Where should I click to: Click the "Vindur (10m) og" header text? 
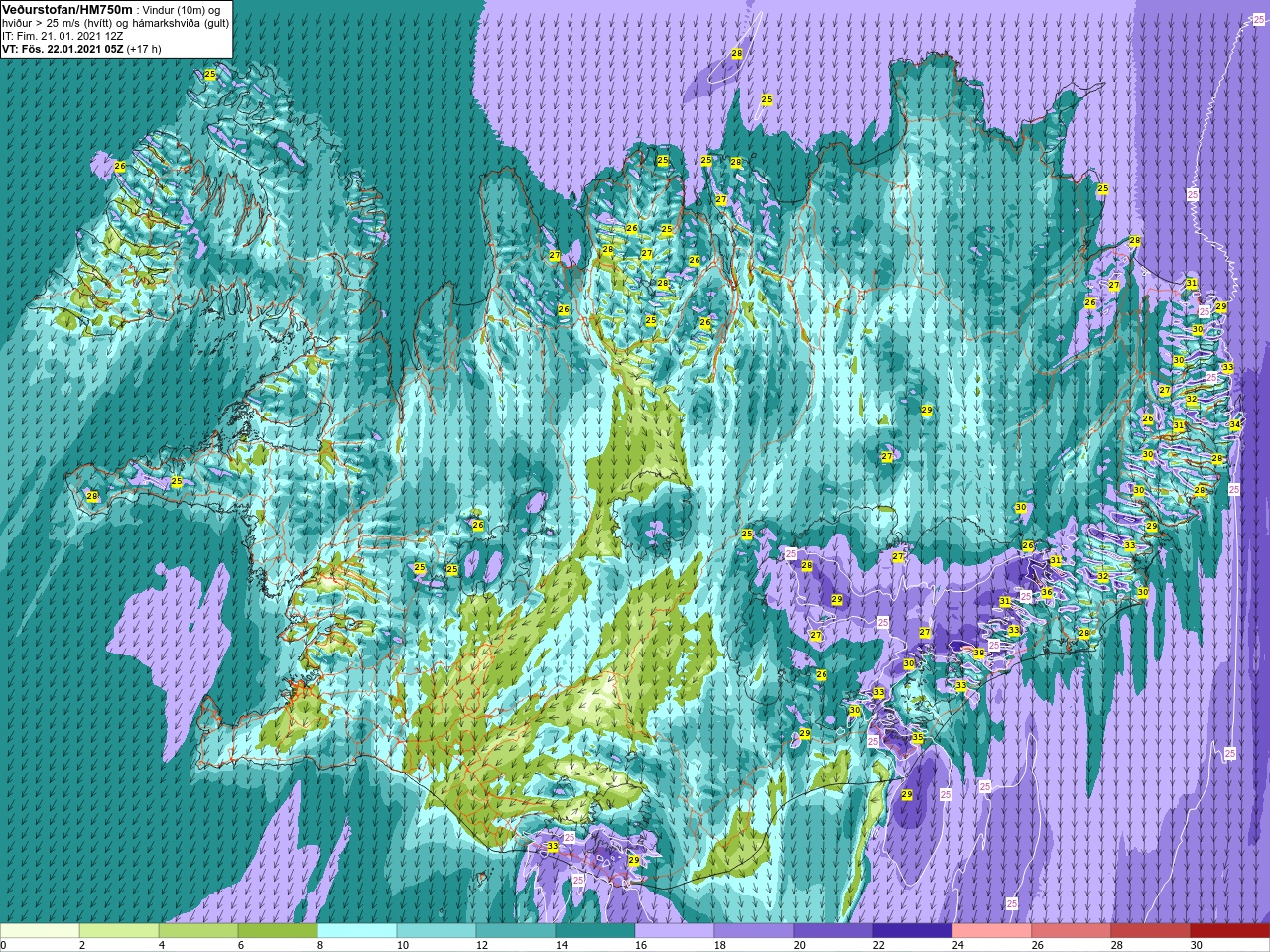183,10
